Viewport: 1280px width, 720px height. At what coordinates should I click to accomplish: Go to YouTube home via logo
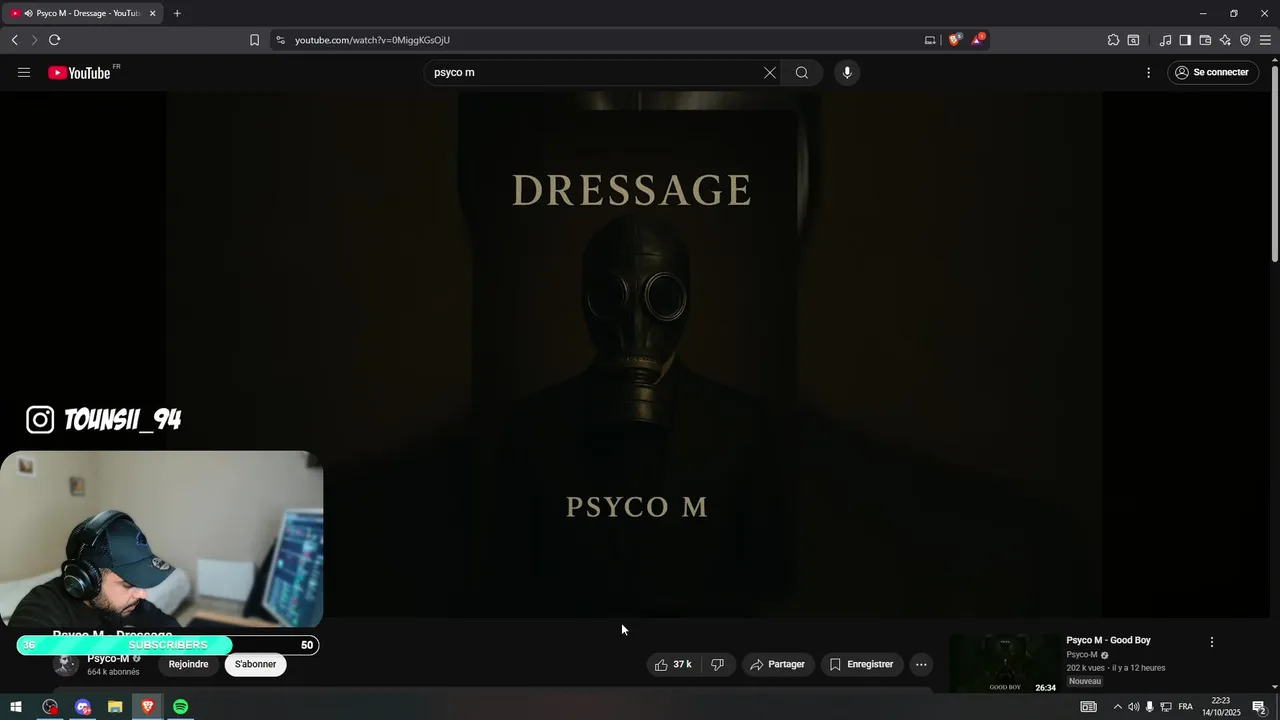[x=80, y=72]
